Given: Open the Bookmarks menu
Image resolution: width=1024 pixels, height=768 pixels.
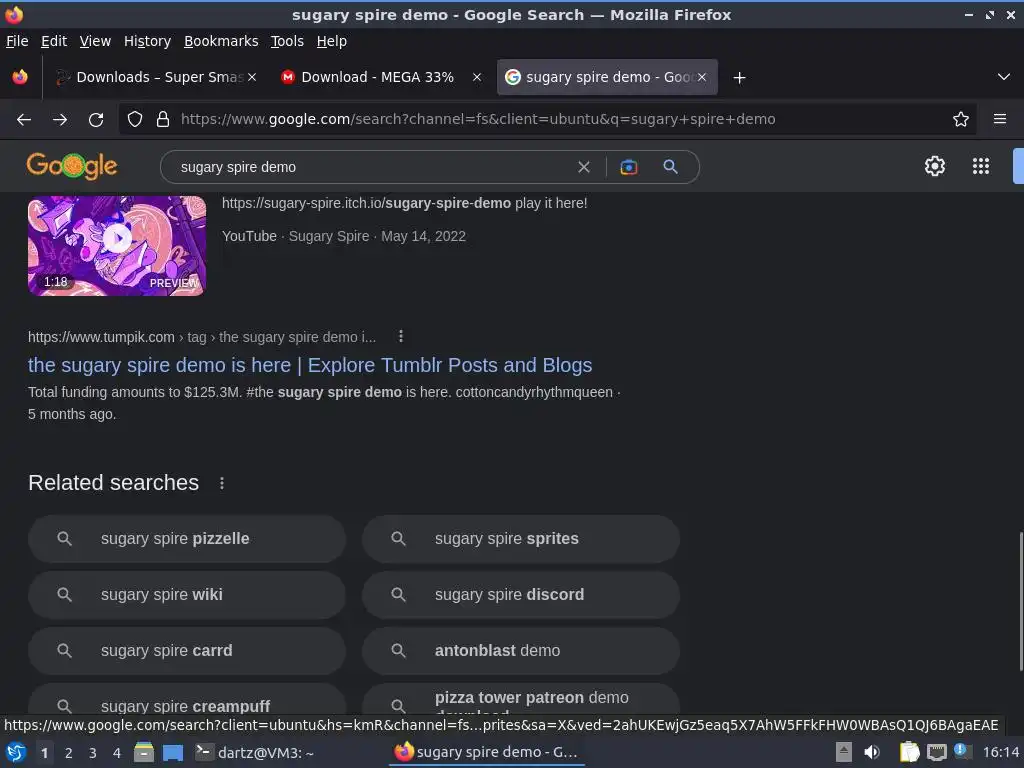Looking at the screenshot, I should pos(221,41).
